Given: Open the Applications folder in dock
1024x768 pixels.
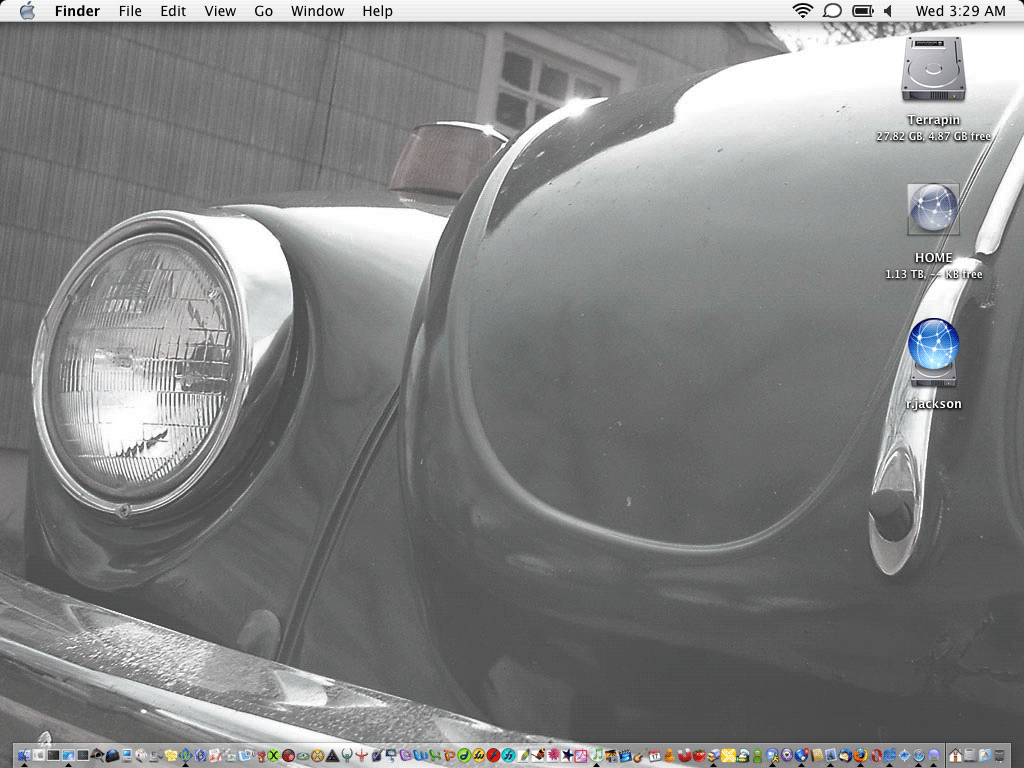Looking at the screenshot, I should 984,756.
